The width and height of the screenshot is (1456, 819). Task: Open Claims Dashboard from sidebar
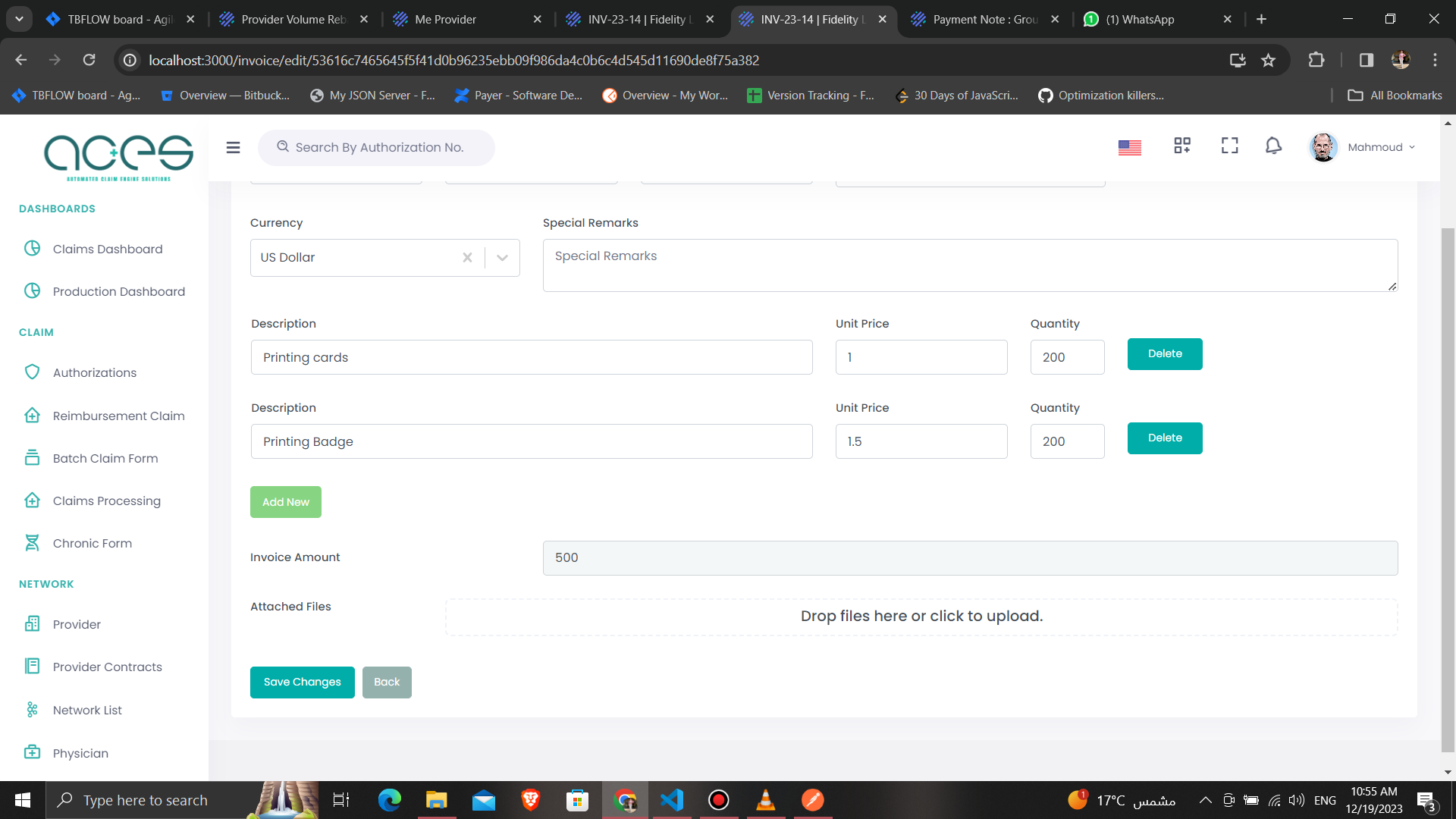(107, 249)
